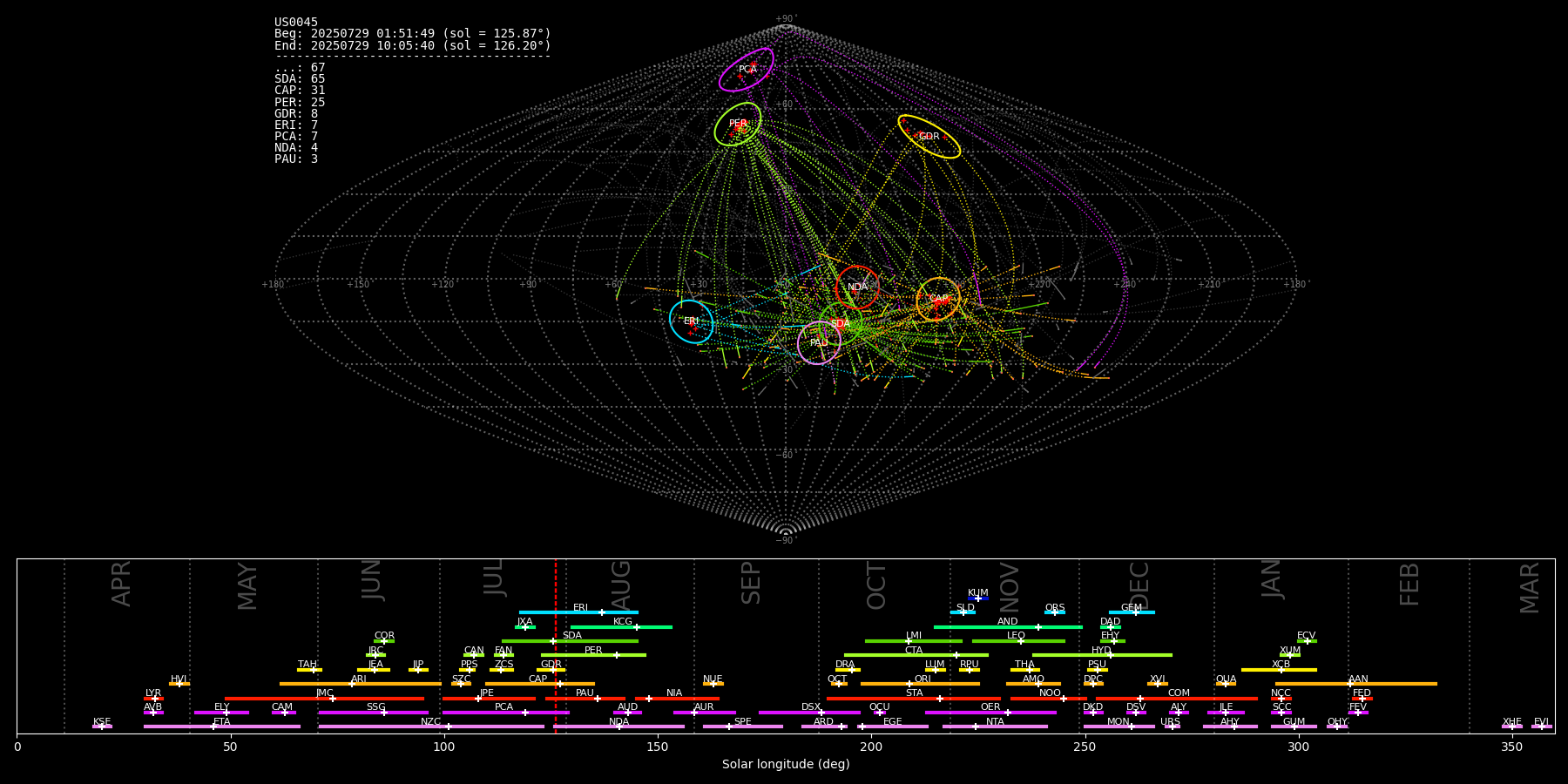Click the HYD shower bar
The width and height of the screenshot is (1568, 784).
tap(1102, 655)
